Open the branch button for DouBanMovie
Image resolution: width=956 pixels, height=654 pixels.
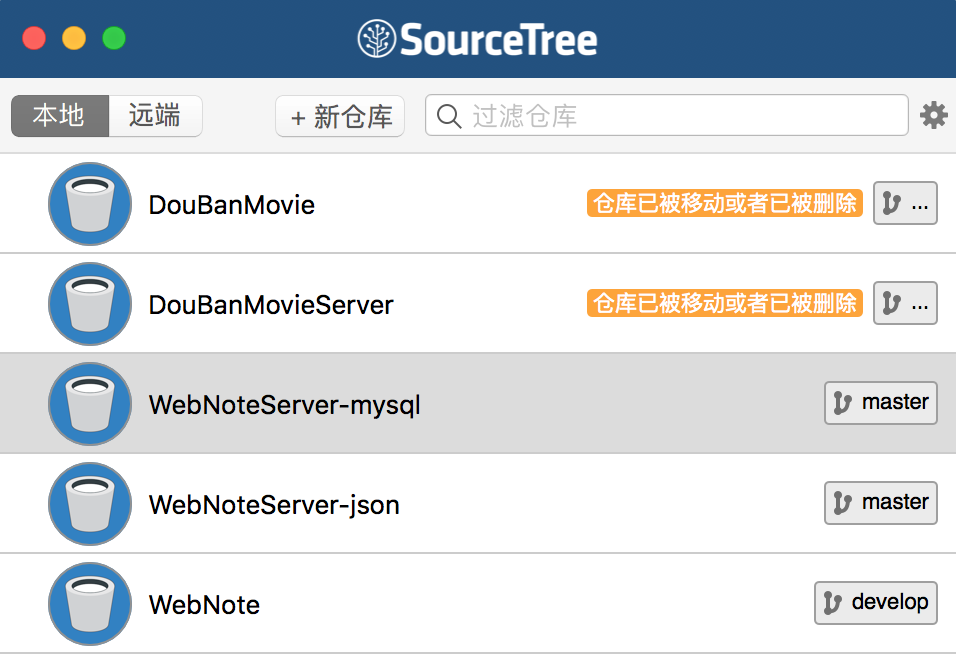point(905,204)
